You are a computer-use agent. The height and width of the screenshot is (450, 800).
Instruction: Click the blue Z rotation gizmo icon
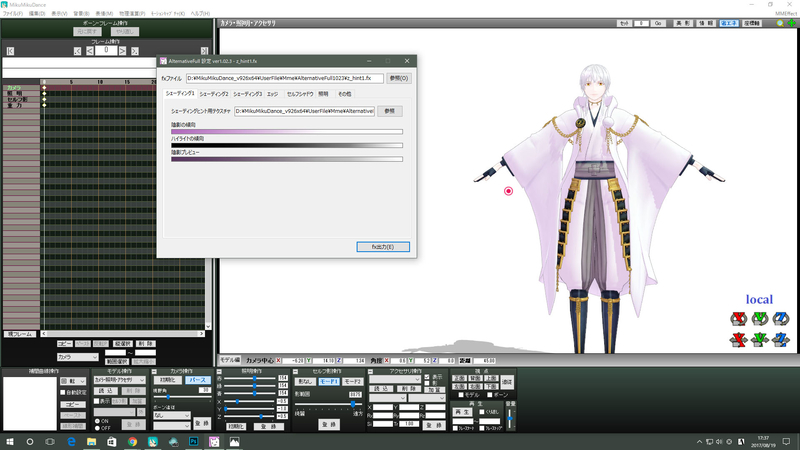[781, 319]
